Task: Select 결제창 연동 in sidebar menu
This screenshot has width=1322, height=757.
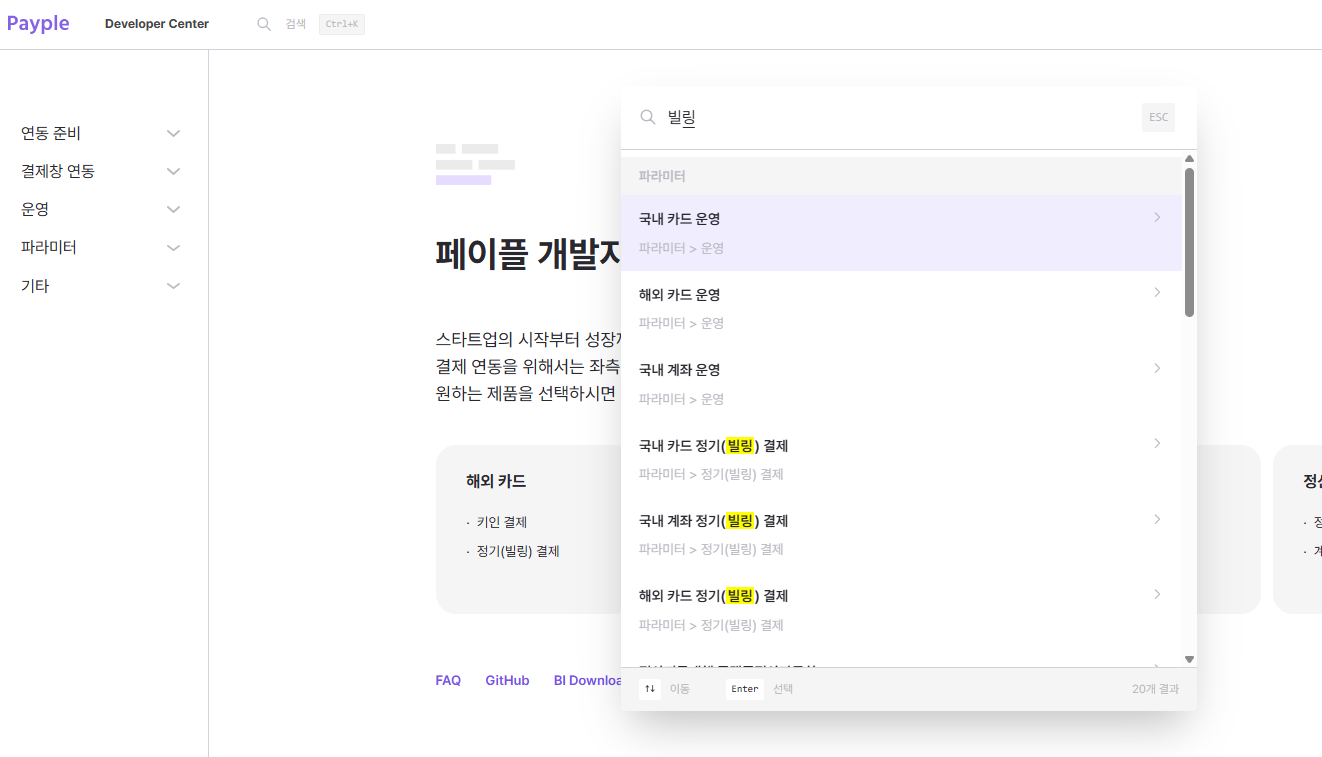Action: 58,171
